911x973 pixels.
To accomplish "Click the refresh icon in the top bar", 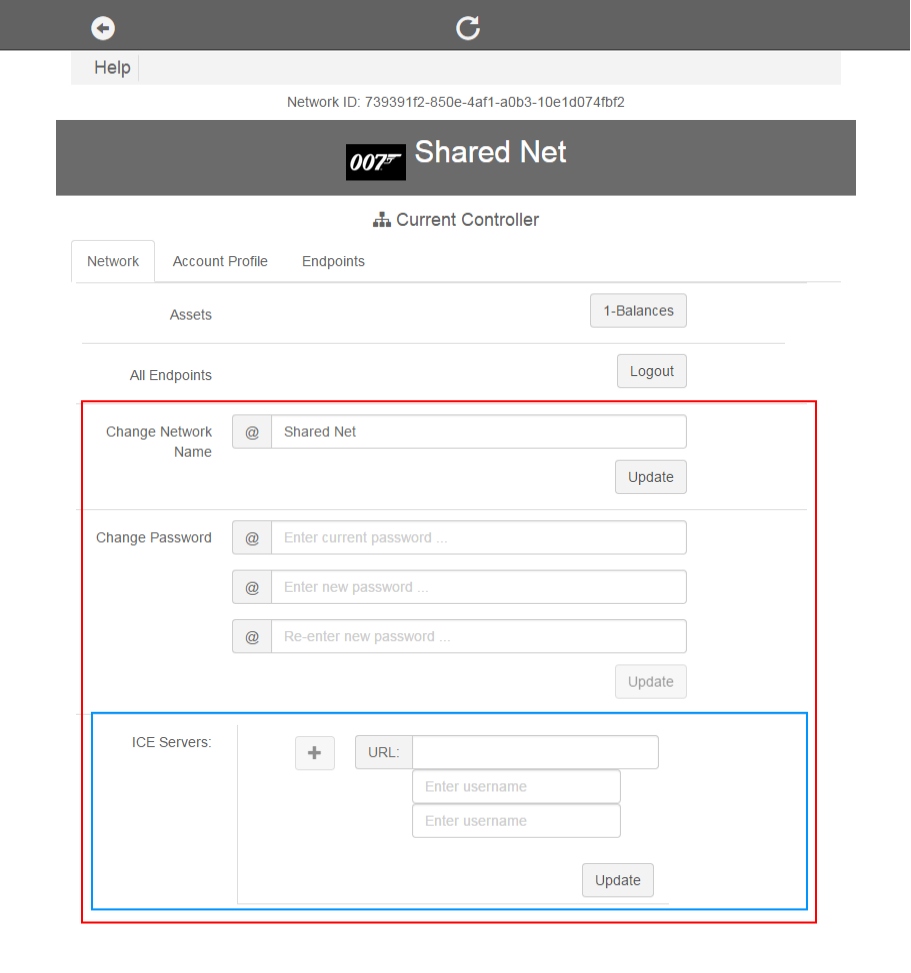I will point(468,28).
